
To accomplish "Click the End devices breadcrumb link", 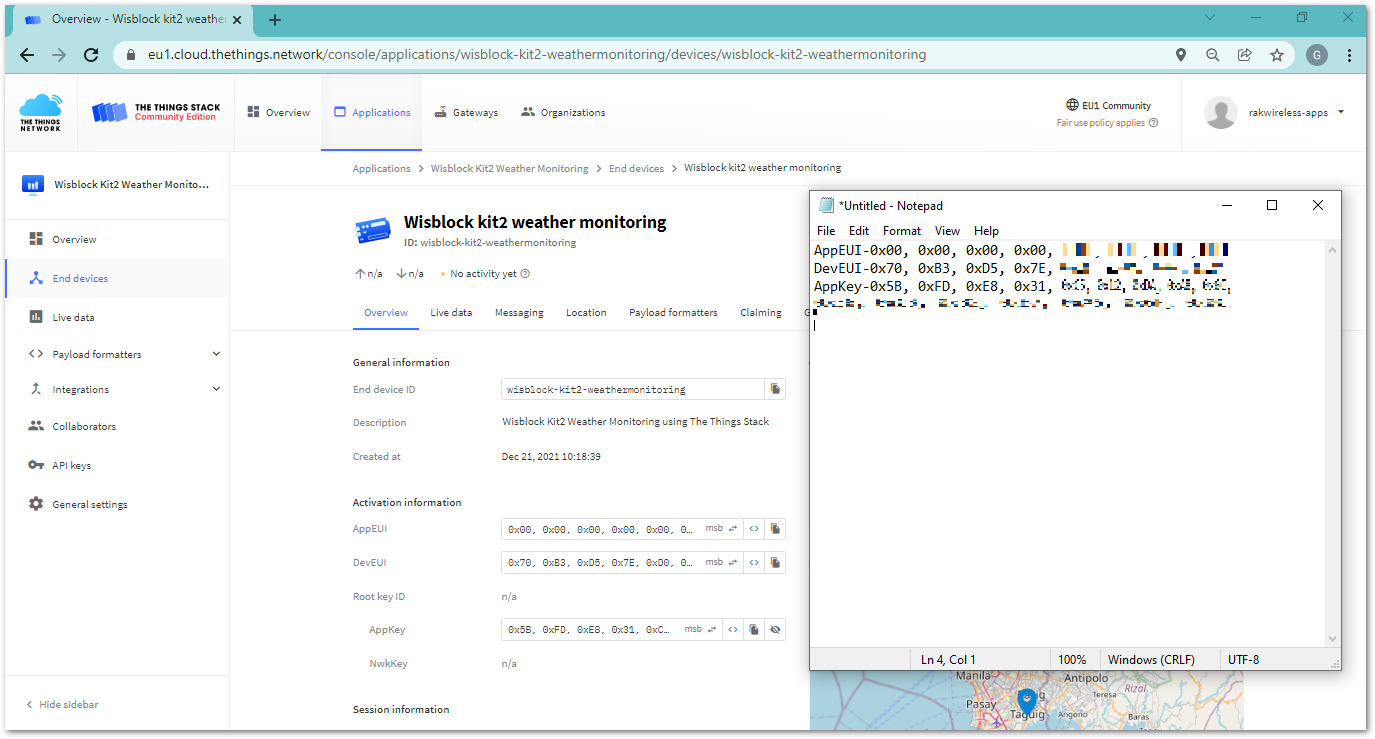I will coord(636,168).
